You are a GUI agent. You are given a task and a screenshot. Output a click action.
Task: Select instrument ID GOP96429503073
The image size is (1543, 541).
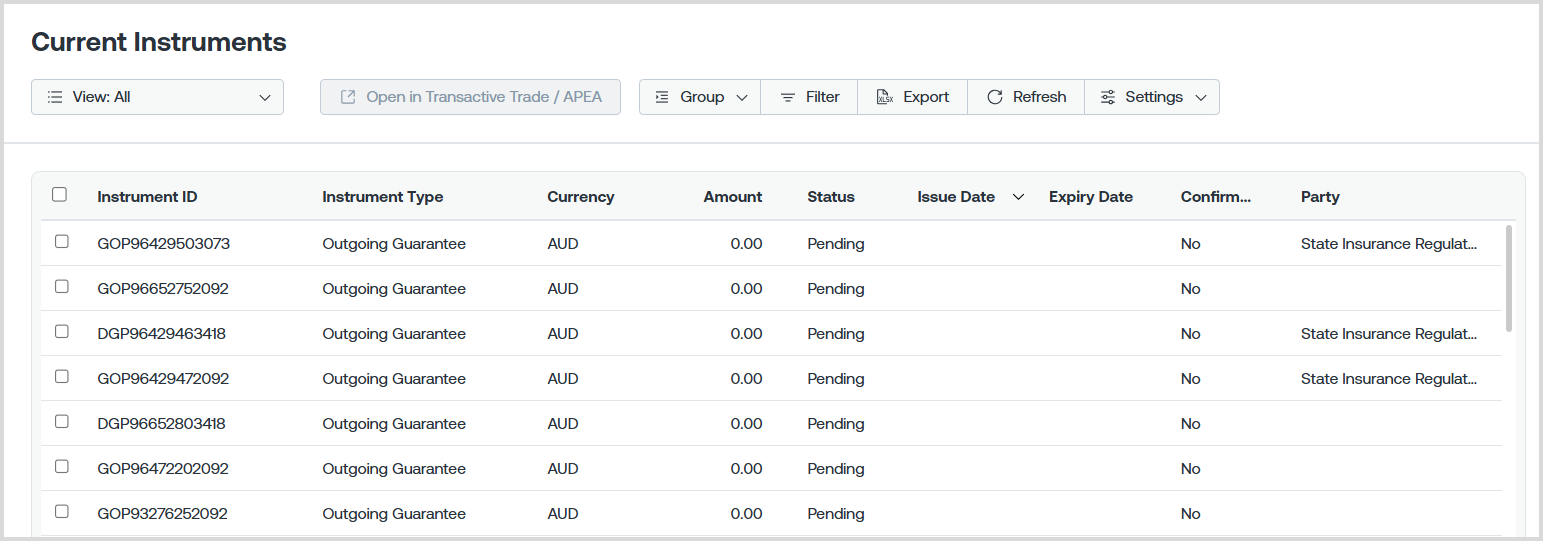tap(163, 244)
